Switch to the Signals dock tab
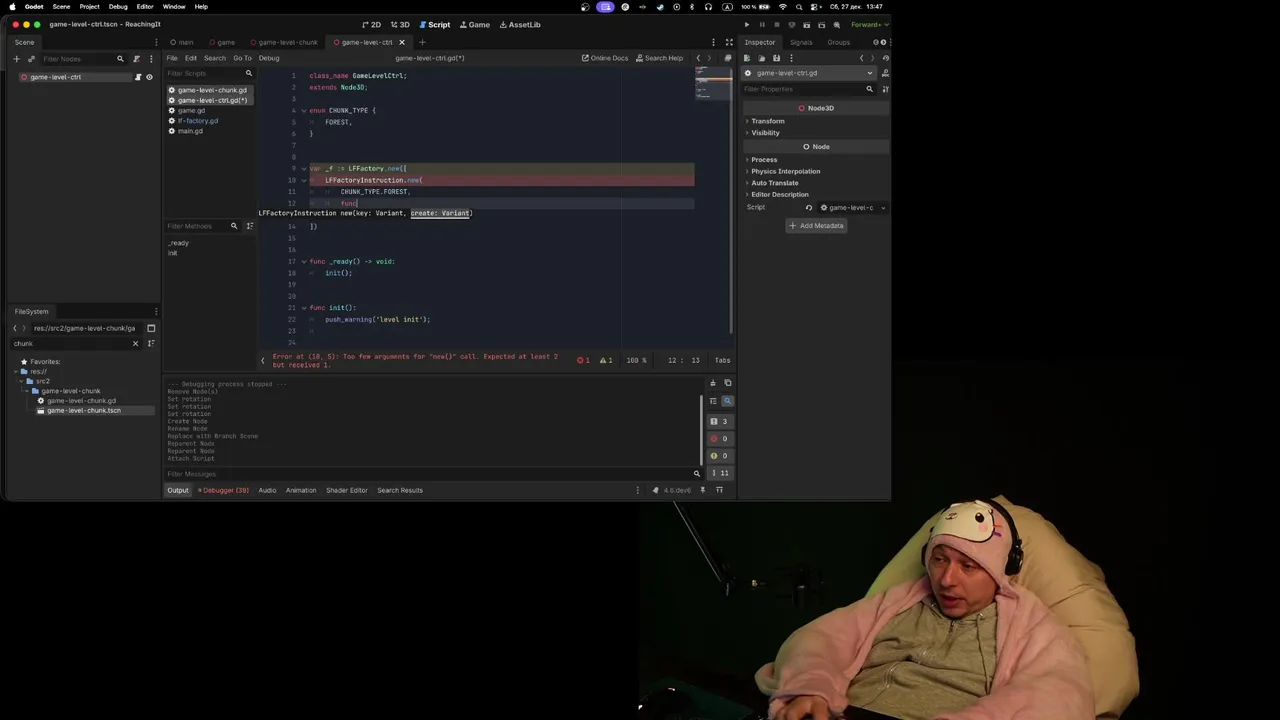Image resolution: width=1280 pixels, height=720 pixels. (801, 42)
